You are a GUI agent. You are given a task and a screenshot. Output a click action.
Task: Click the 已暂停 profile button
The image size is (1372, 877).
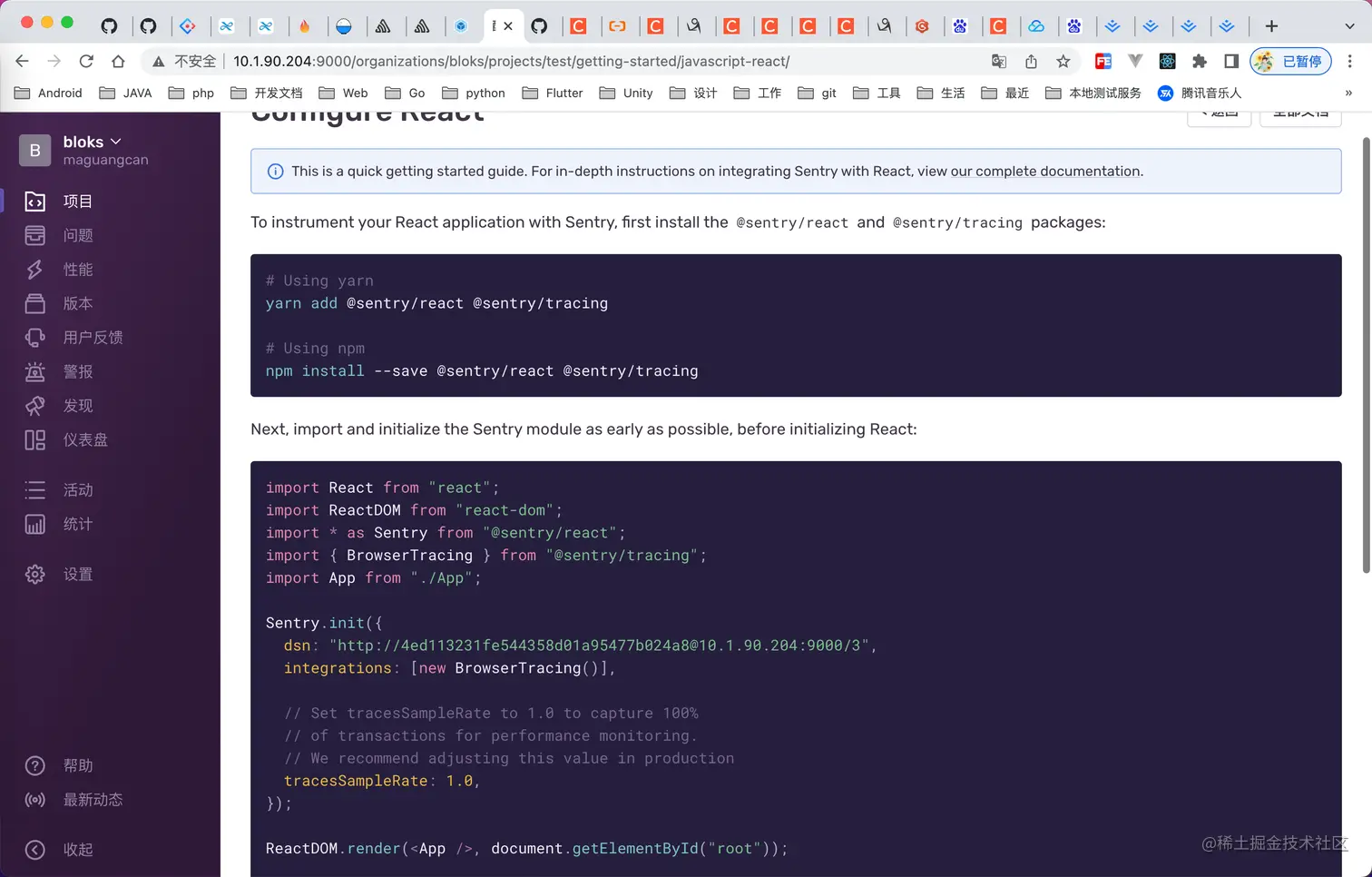click(x=1290, y=61)
